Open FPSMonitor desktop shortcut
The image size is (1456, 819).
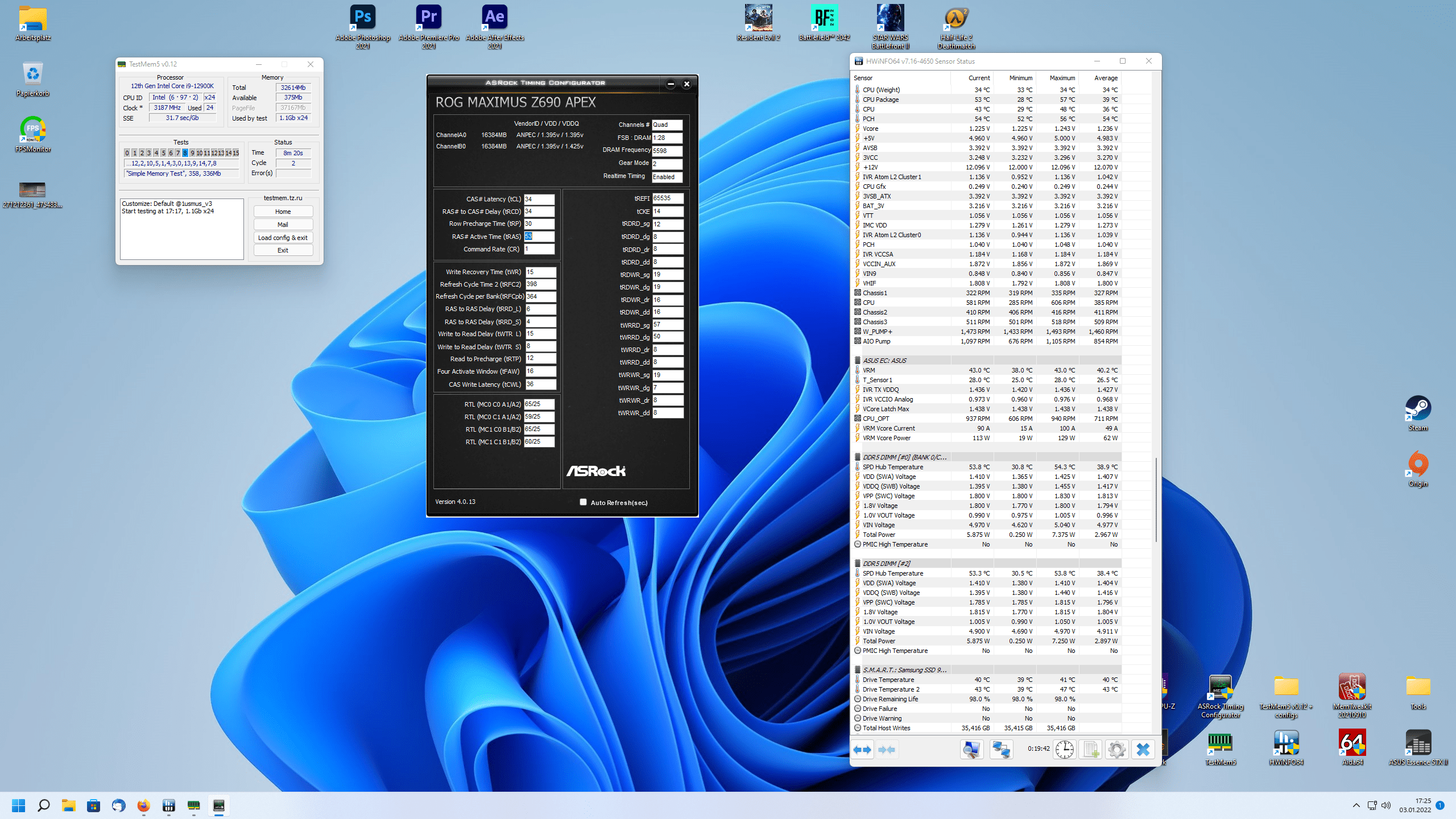click(x=33, y=134)
